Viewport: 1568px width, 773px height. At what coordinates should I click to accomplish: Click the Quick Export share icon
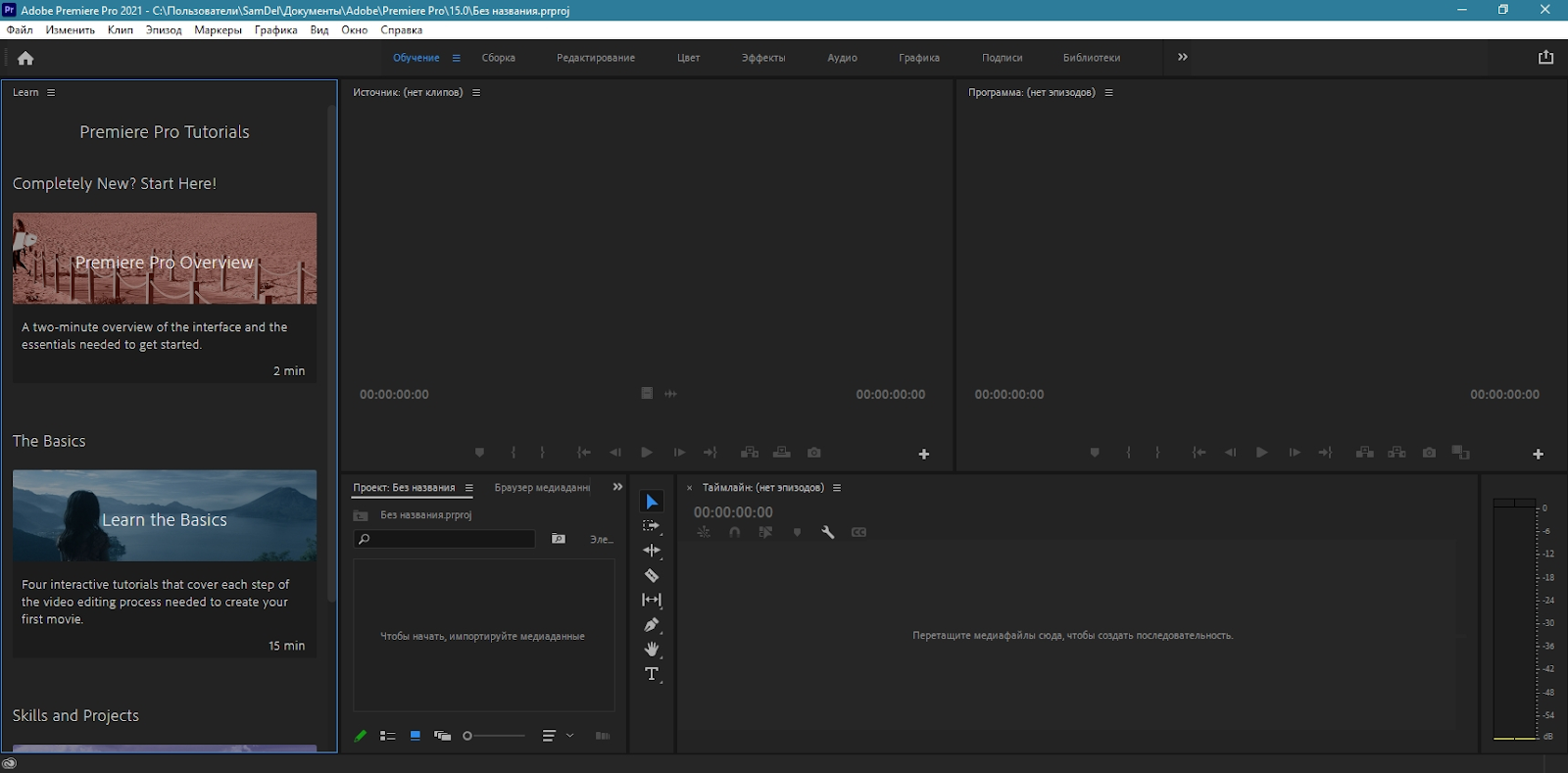[x=1545, y=57]
